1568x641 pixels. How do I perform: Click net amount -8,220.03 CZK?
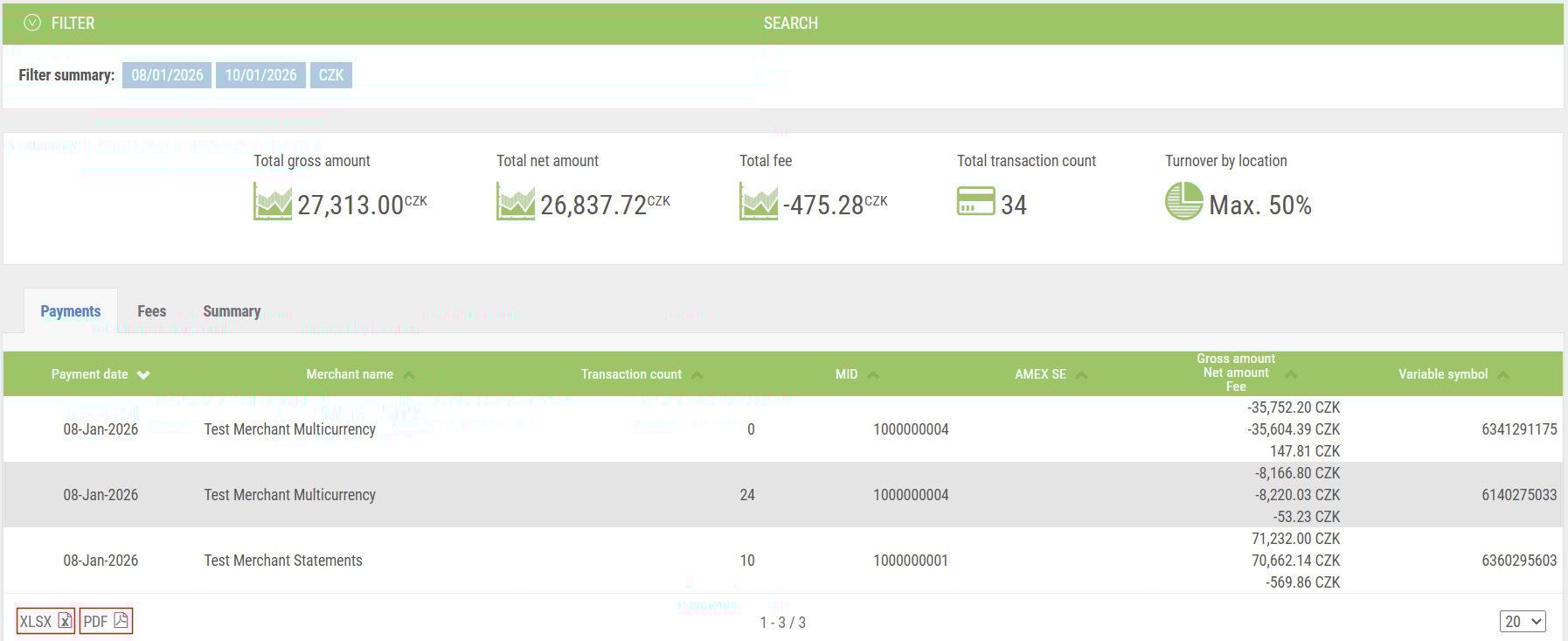click(x=1297, y=495)
